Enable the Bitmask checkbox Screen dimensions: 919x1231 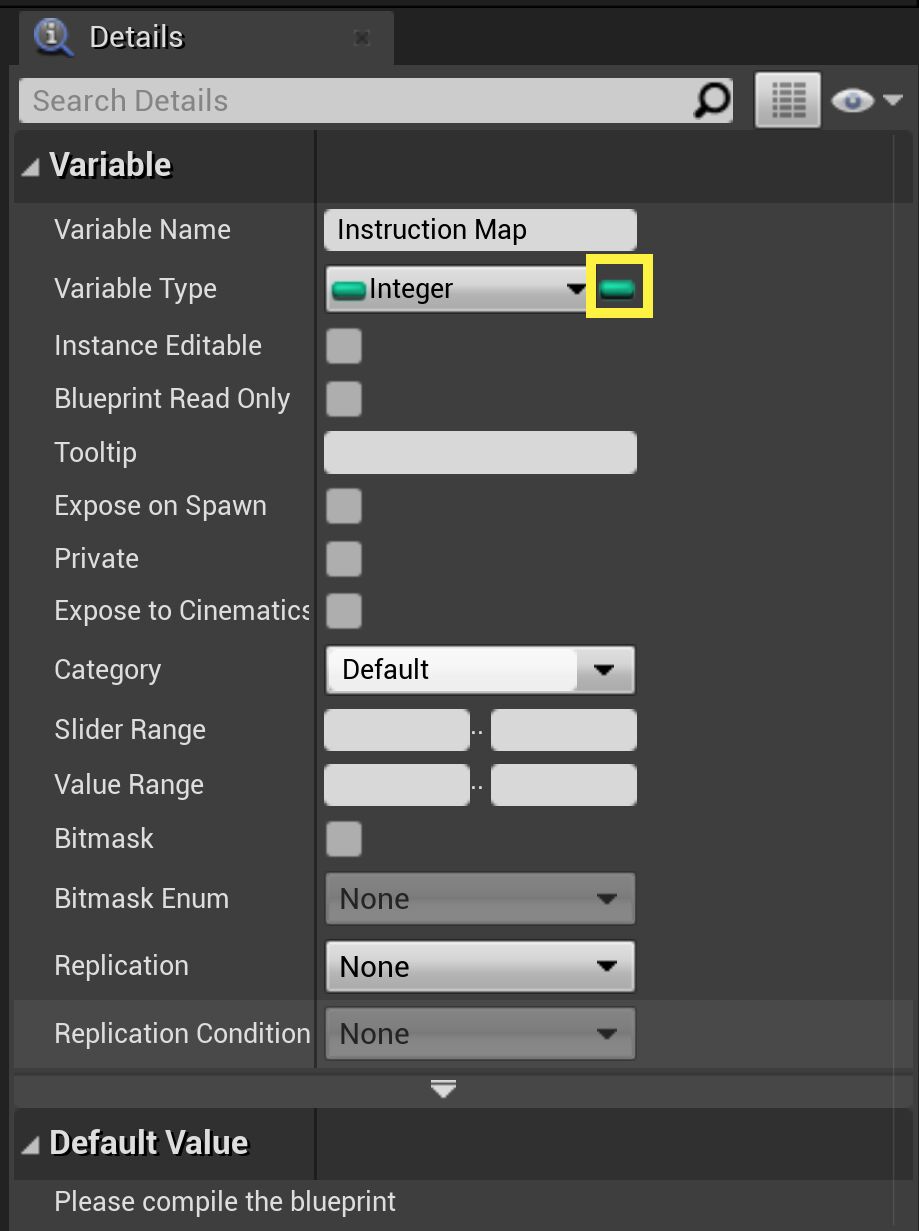point(343,839)
